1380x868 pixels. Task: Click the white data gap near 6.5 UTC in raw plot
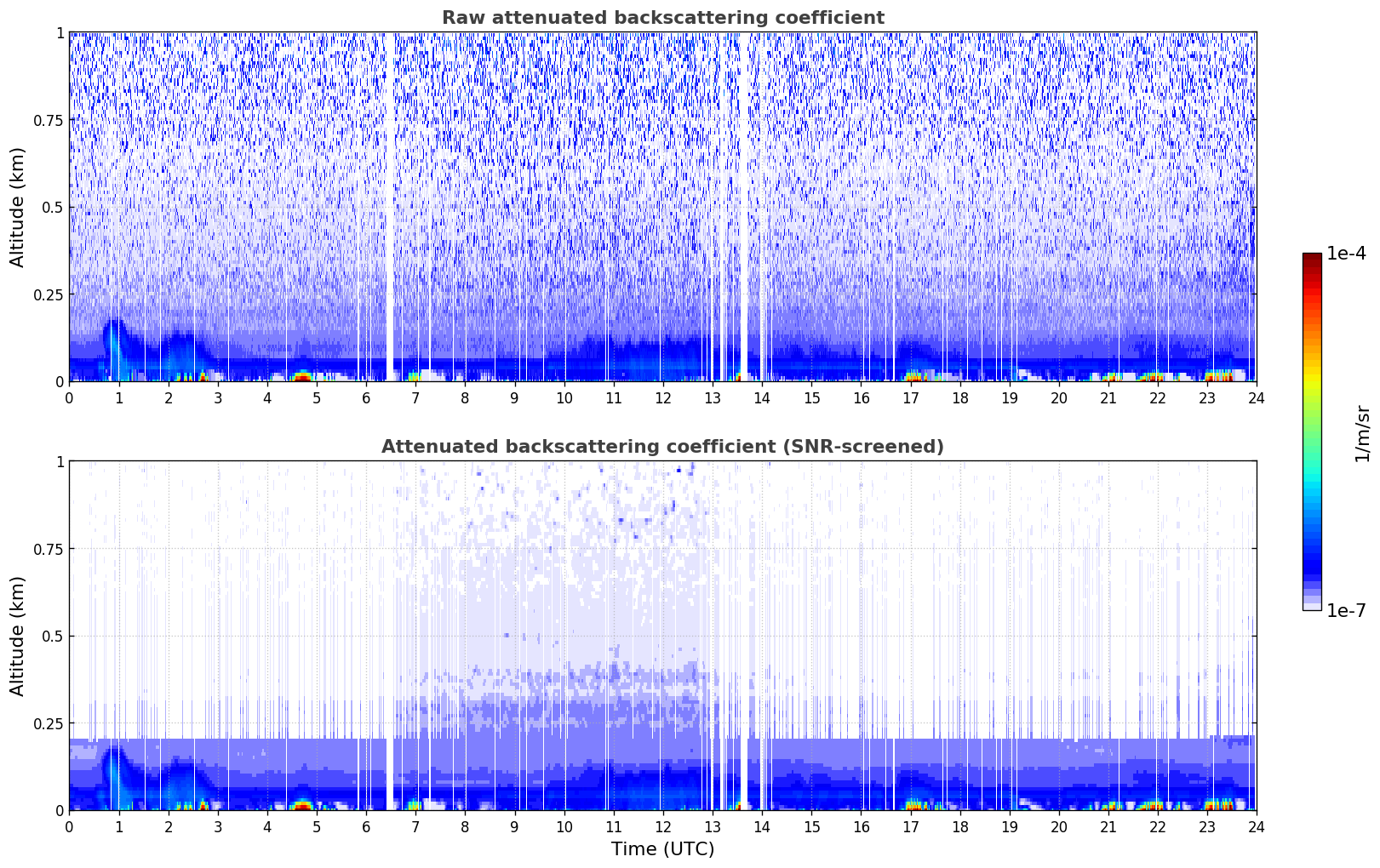click(391, 204)
